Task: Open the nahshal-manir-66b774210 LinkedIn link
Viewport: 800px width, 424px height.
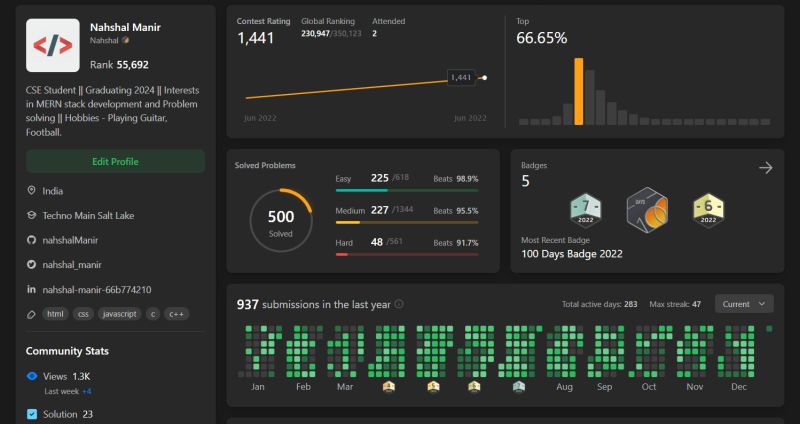Action: coord(97,290)
